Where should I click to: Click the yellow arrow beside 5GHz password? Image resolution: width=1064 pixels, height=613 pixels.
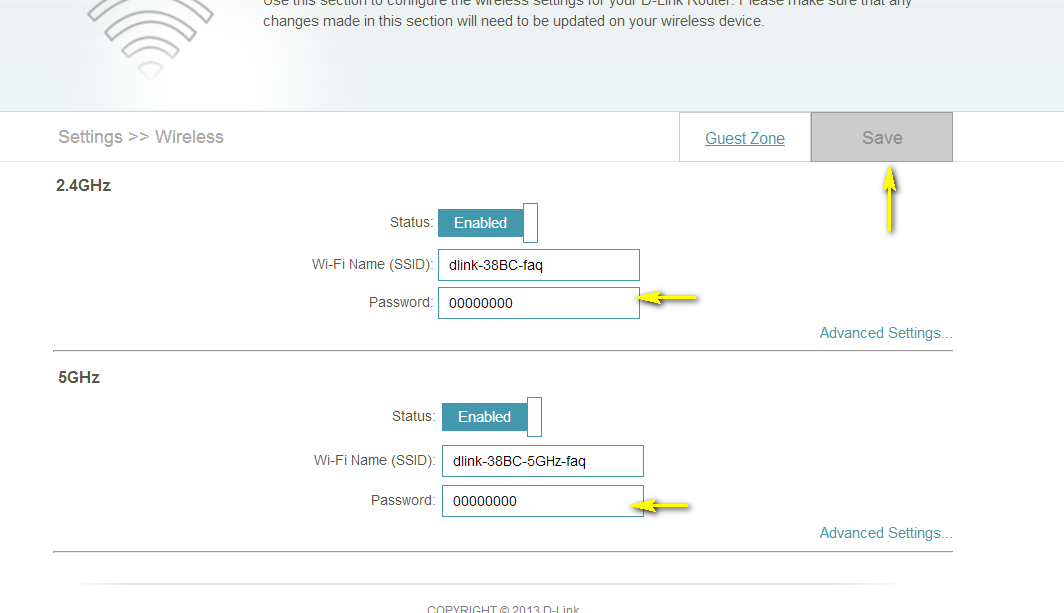point(664,507)
